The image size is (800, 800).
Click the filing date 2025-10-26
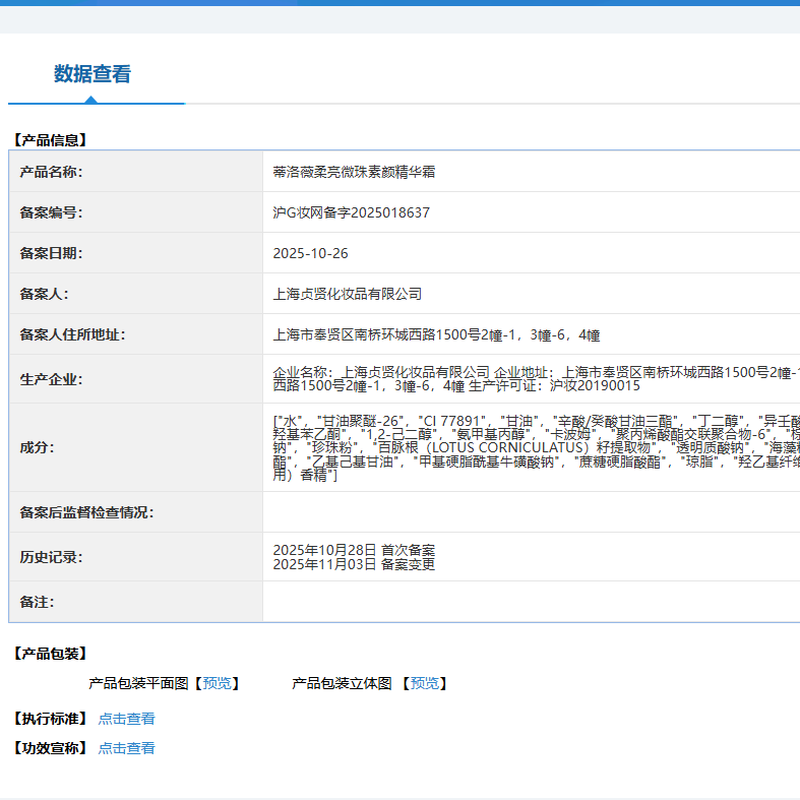pyautogui.click(x=310, y=254)
